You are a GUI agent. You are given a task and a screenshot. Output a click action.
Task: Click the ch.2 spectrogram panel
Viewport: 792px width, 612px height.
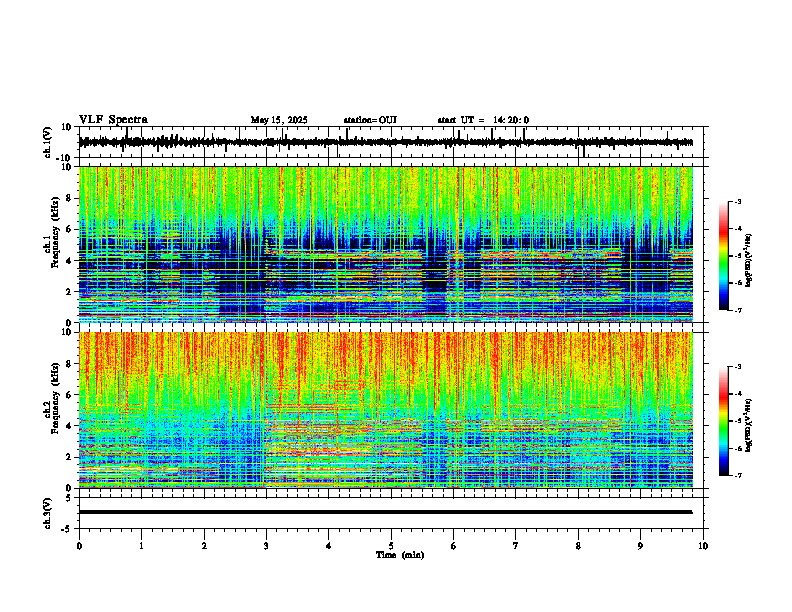pos(386,410)
